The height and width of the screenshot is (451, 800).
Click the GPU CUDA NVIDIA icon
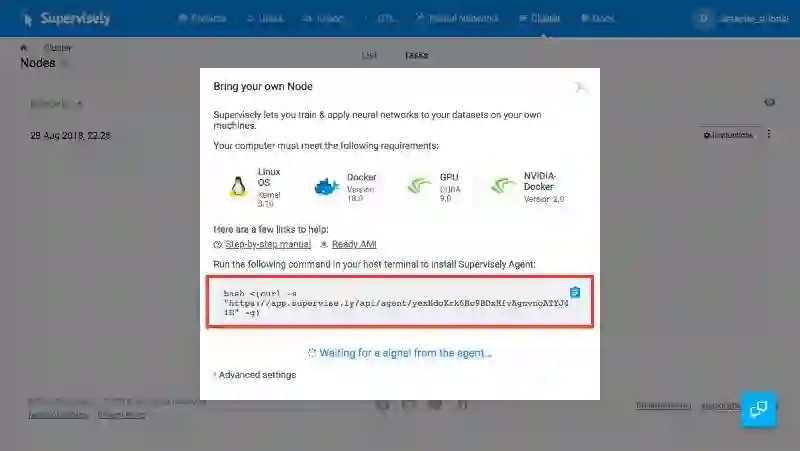(419, 186)
